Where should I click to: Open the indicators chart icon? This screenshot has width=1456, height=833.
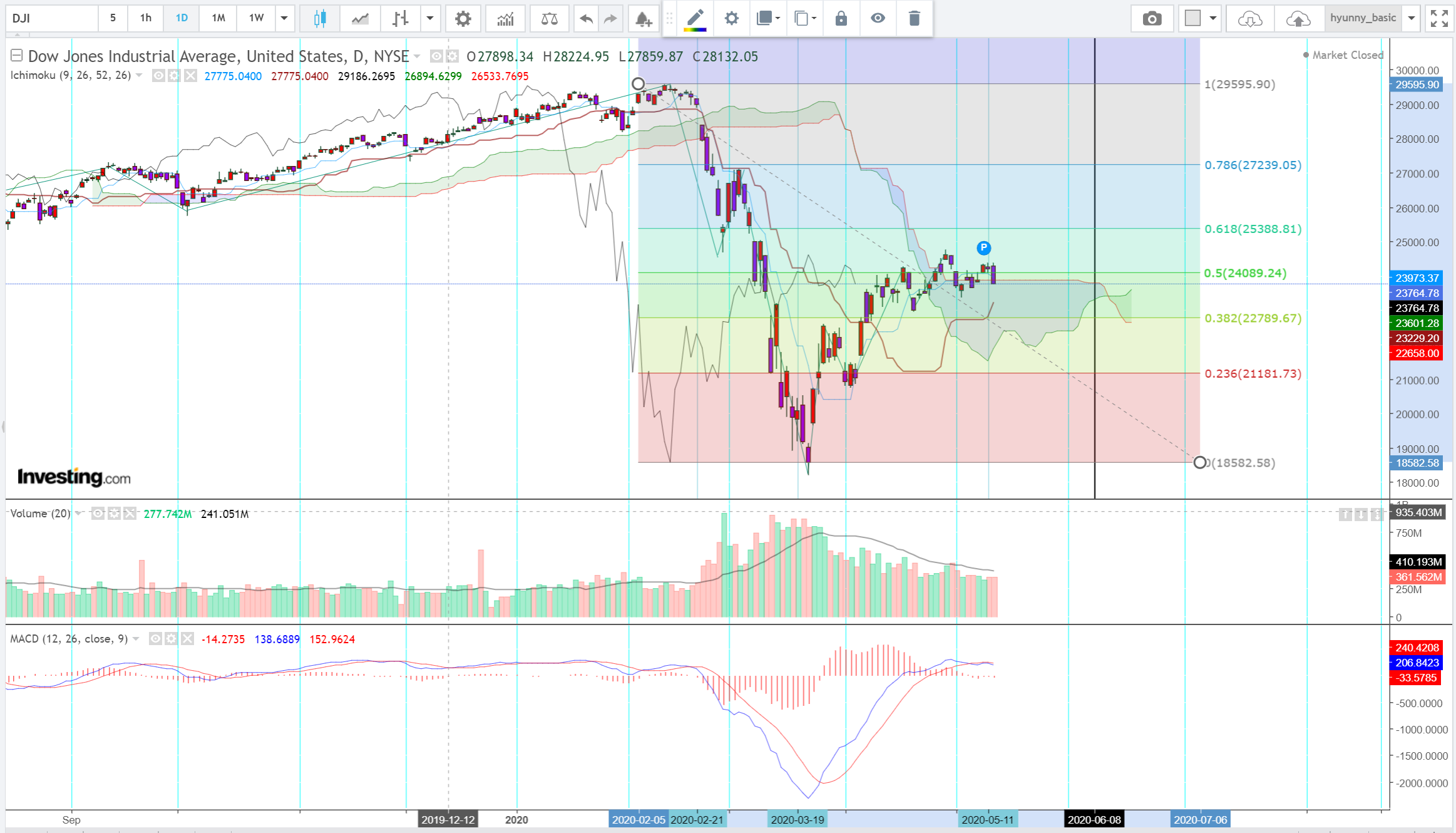click(x=505, y=18)
